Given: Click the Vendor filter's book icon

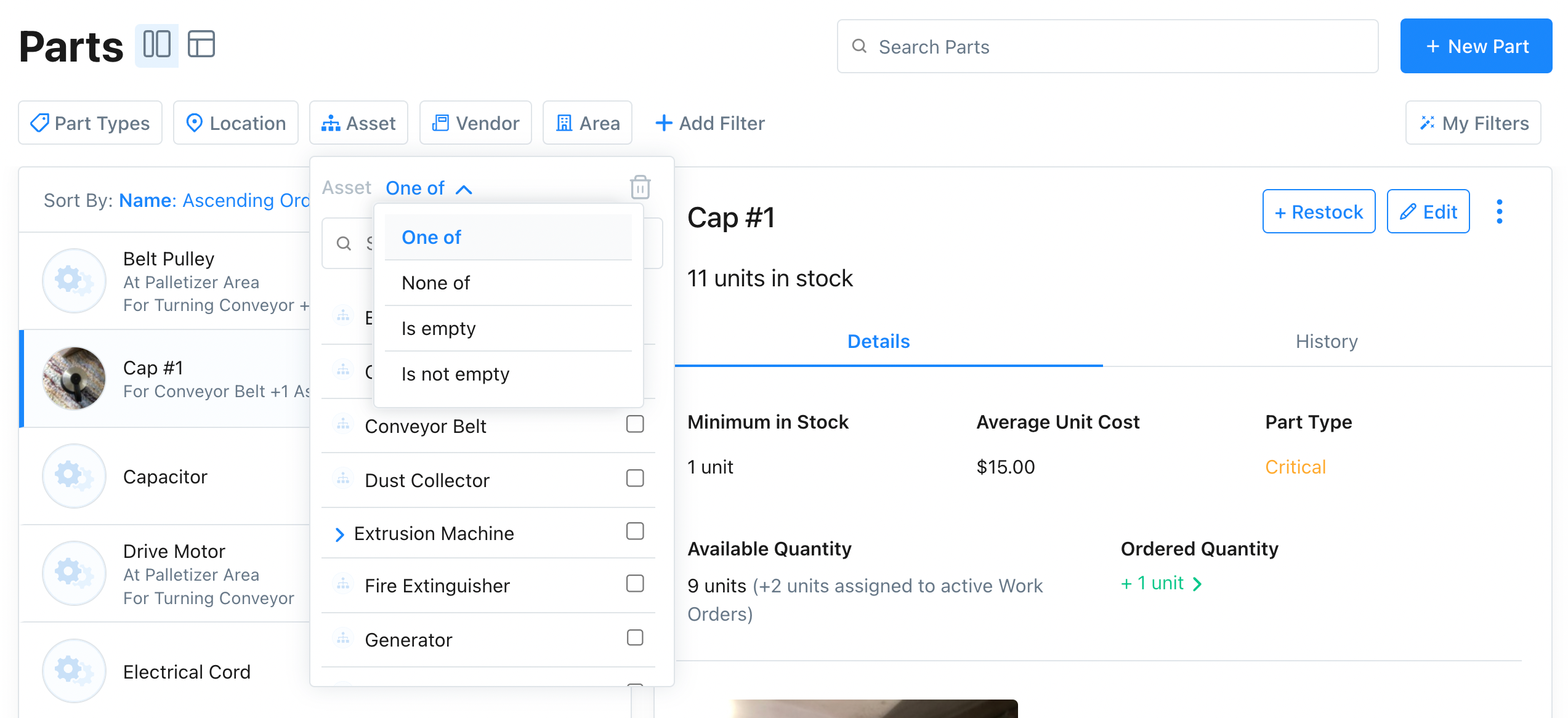Looking at the screenshot, I should tap(440, 123).
